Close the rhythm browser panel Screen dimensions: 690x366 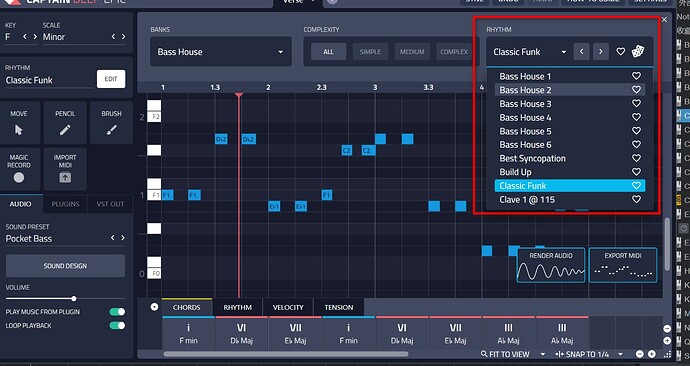(x=664, y=19)
